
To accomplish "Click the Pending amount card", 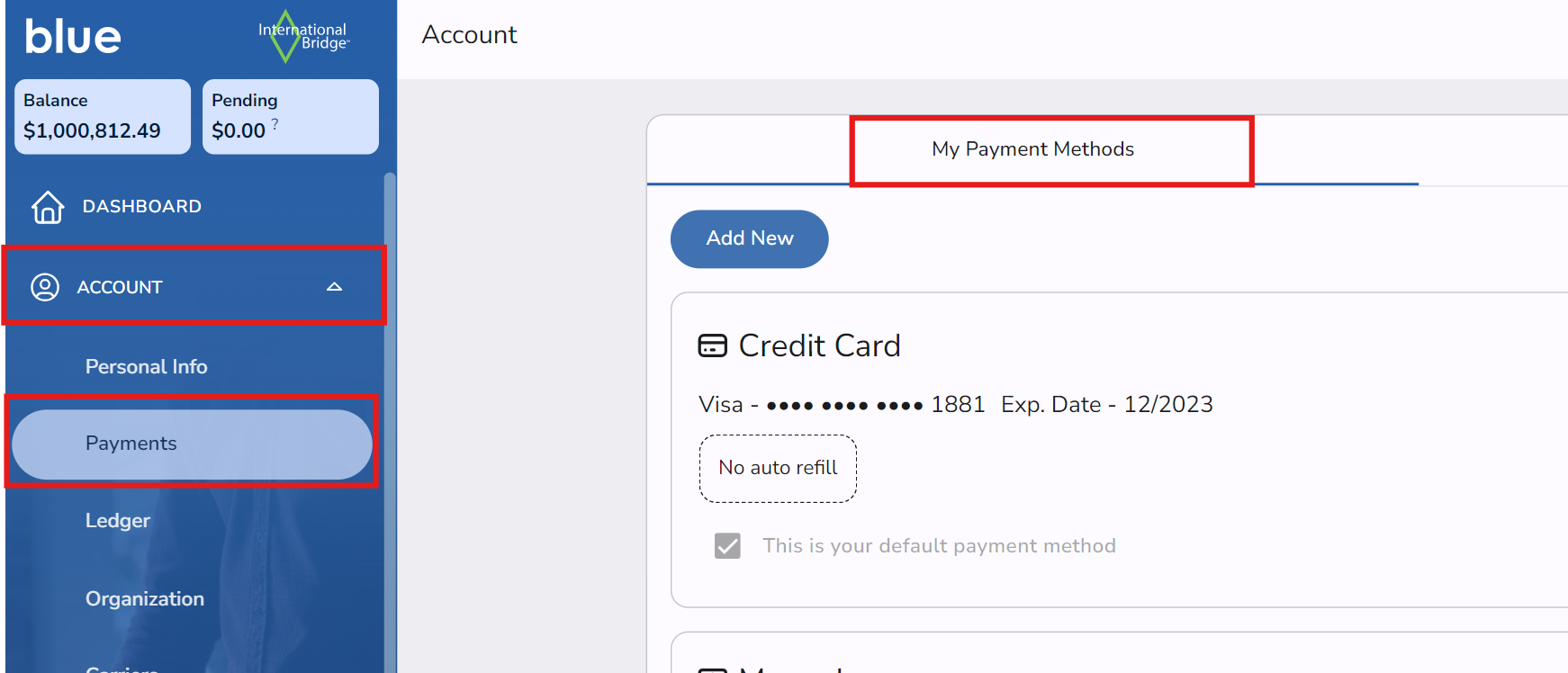I will 290,117.
